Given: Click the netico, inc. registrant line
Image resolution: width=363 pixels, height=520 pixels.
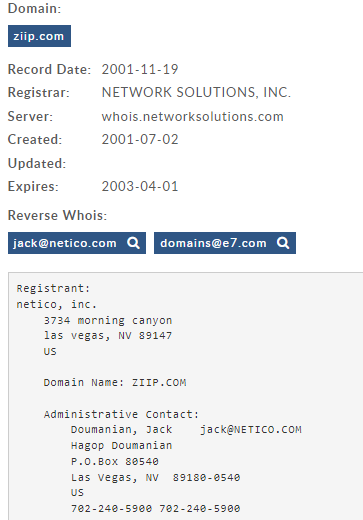Looking at the screenshot, I should pyautogui.click(x=57, y=304).
